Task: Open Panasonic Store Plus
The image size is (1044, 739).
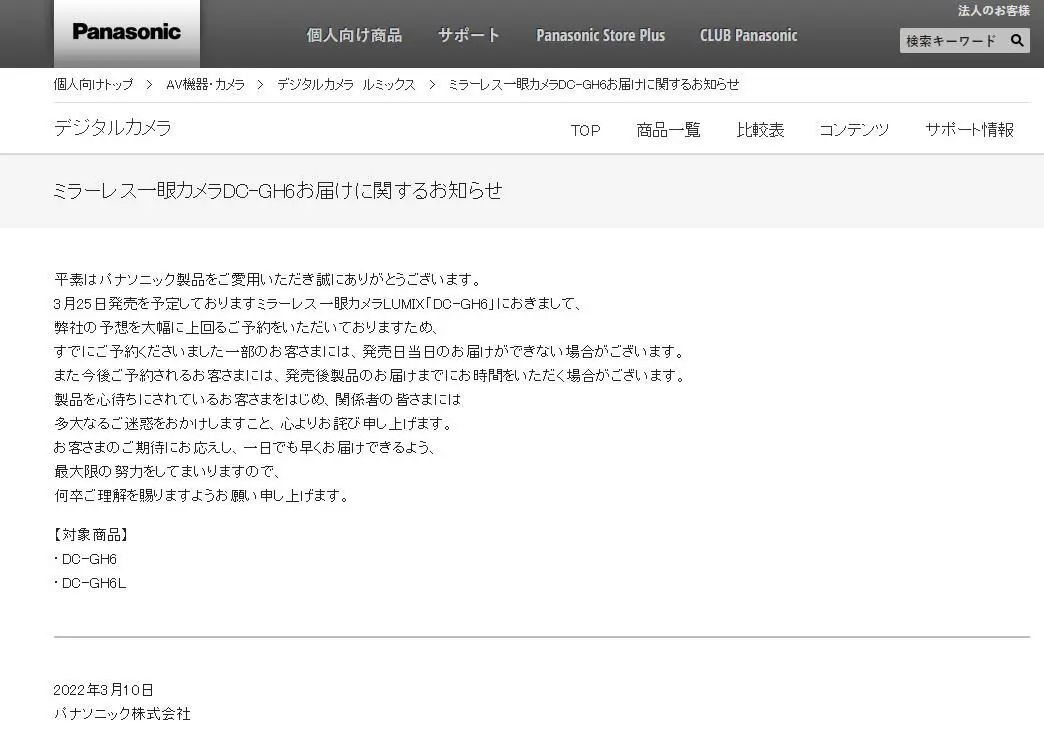Action: [x=601, y=35]
